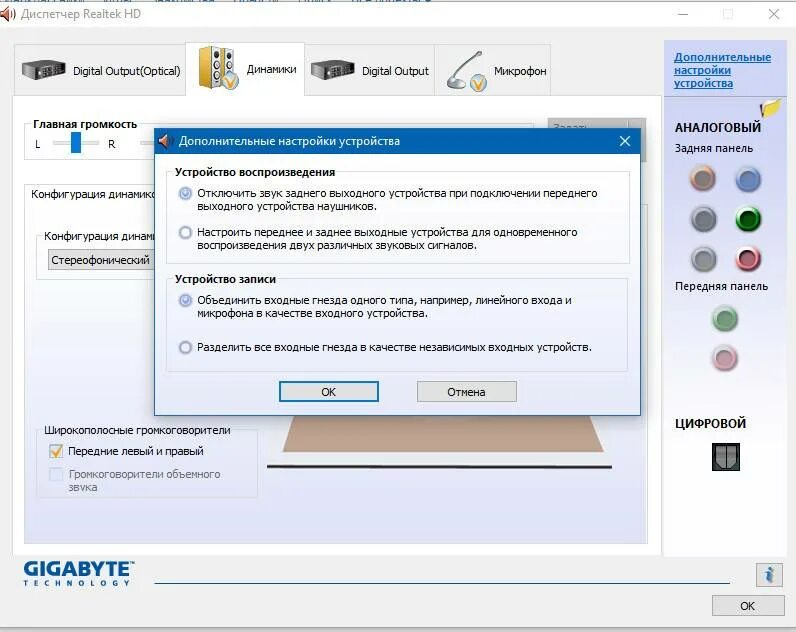
Task: Select 'Разделить все входные гнезда' option
Action: pos(185,348)
